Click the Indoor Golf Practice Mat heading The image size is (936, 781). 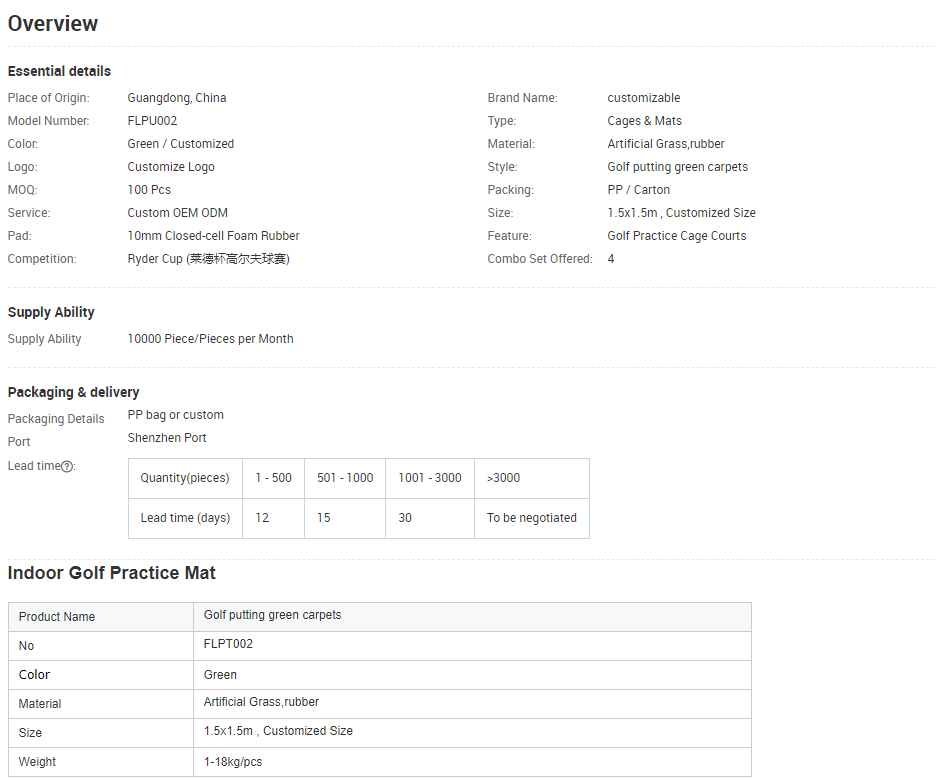coord(111,573)
